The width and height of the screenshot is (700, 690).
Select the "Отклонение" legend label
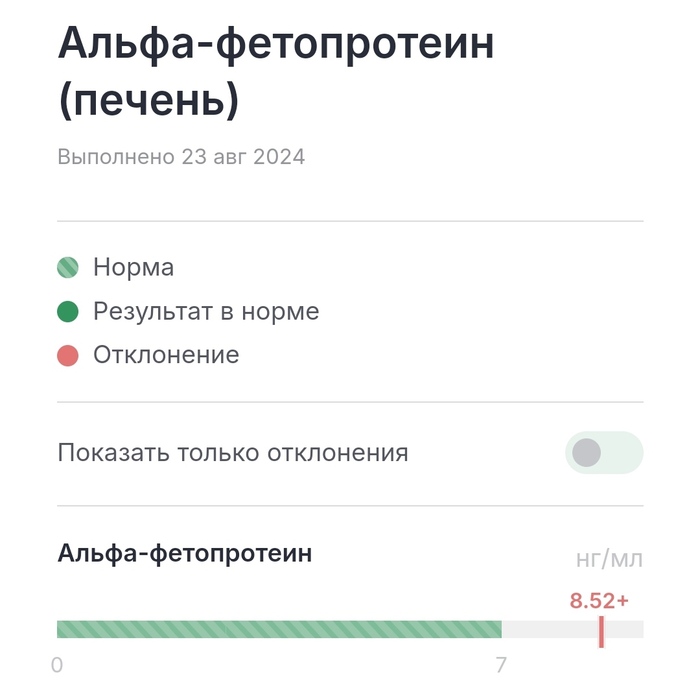point(166,355)
